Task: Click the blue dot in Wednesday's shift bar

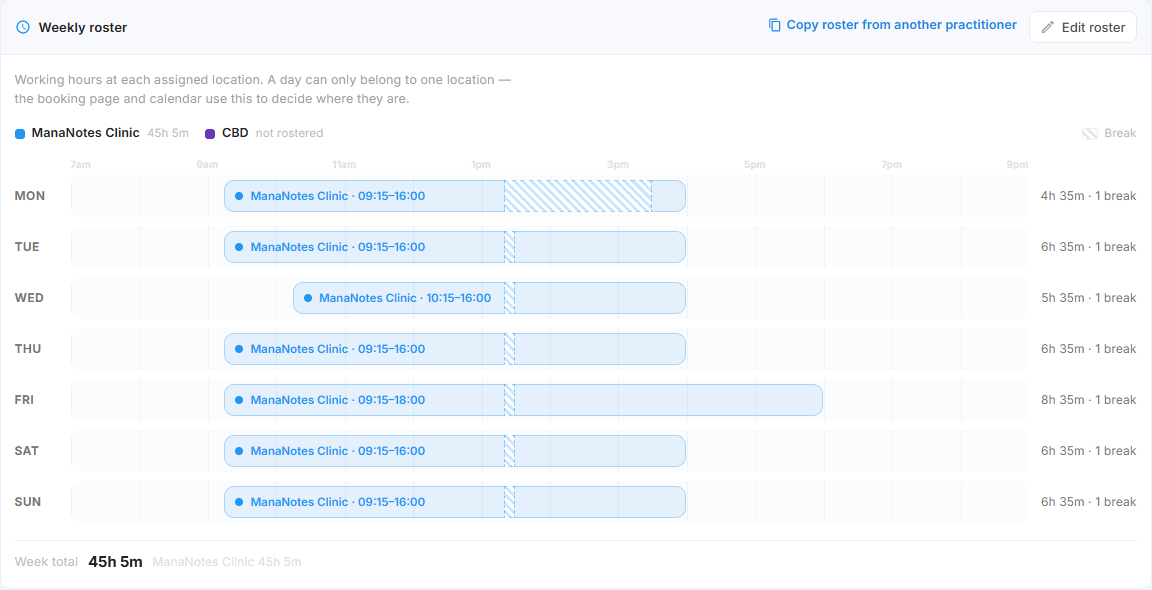Action: tap(308, 298)
